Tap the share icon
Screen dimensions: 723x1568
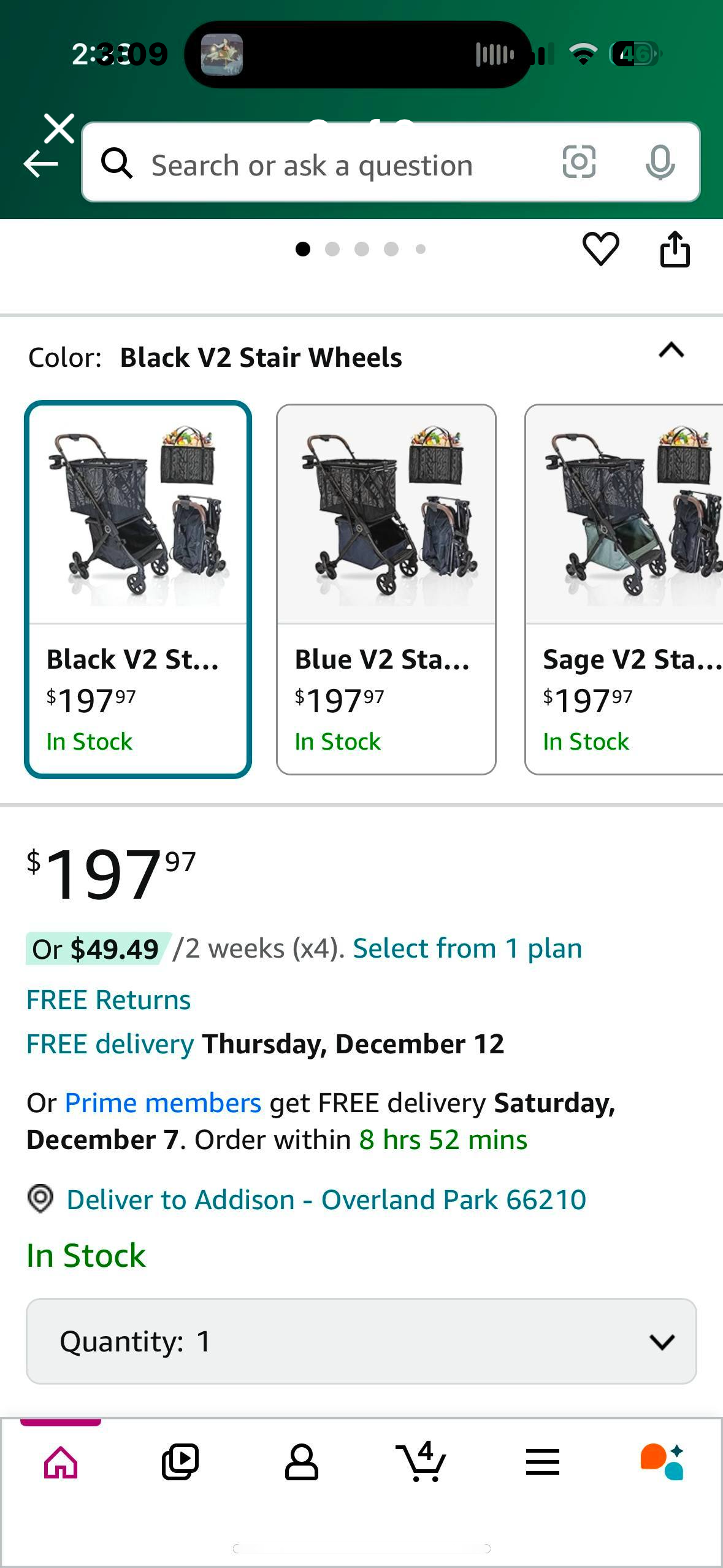[x=675, y=249]
